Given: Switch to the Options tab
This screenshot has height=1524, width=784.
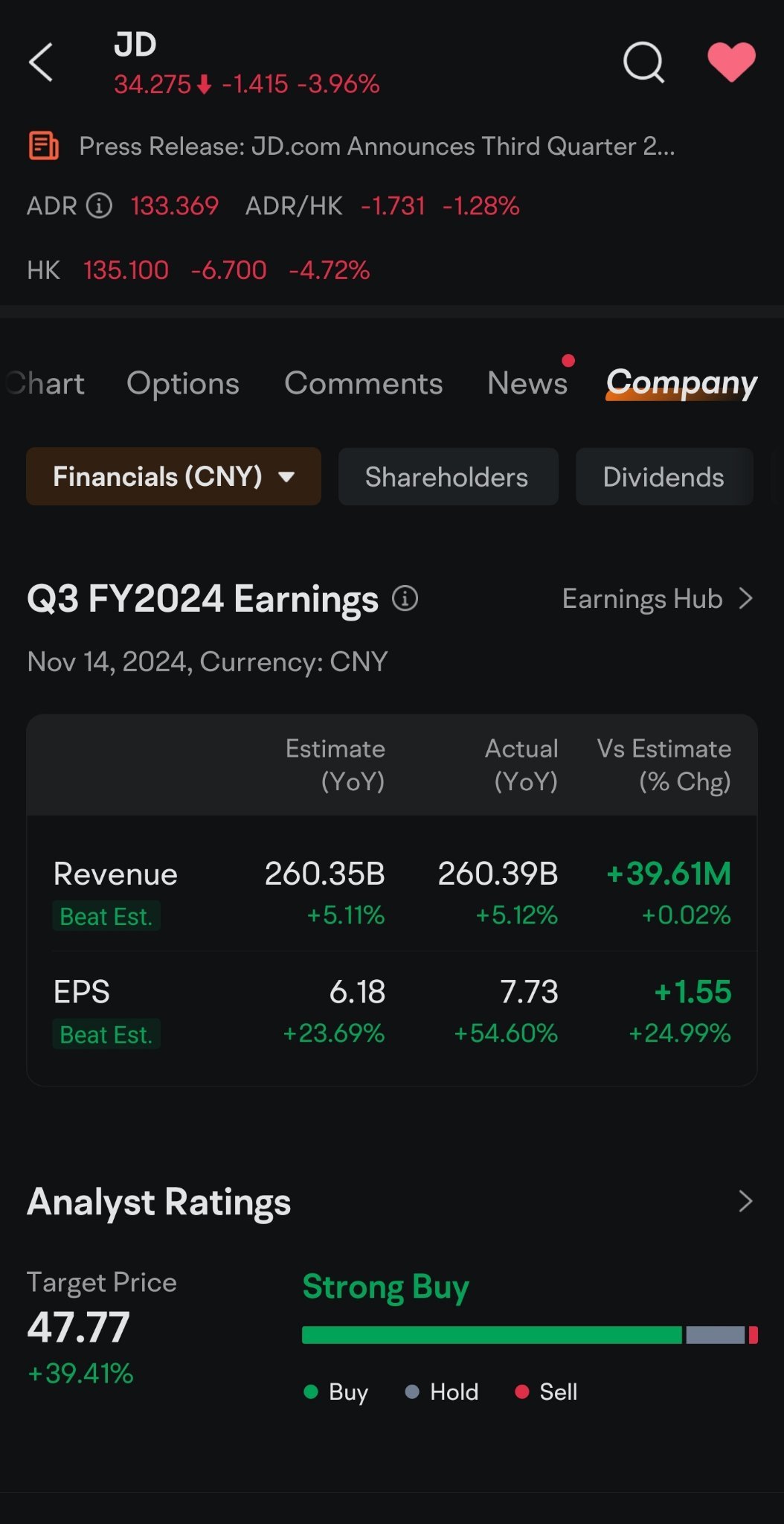Looking at the screenshot, I should coord(183,383).
